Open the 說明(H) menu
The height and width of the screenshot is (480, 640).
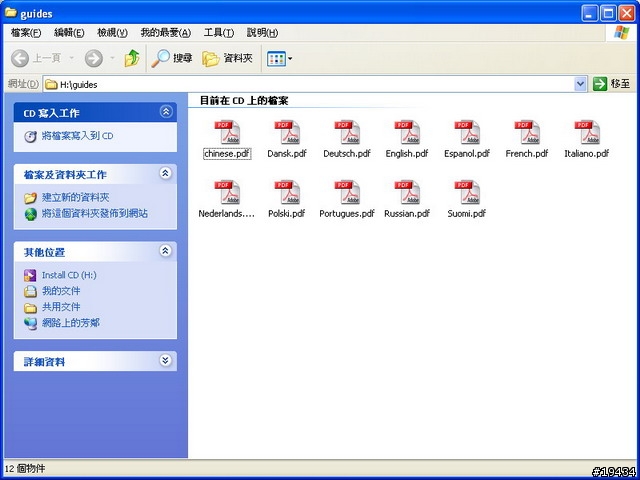[262, 33]
